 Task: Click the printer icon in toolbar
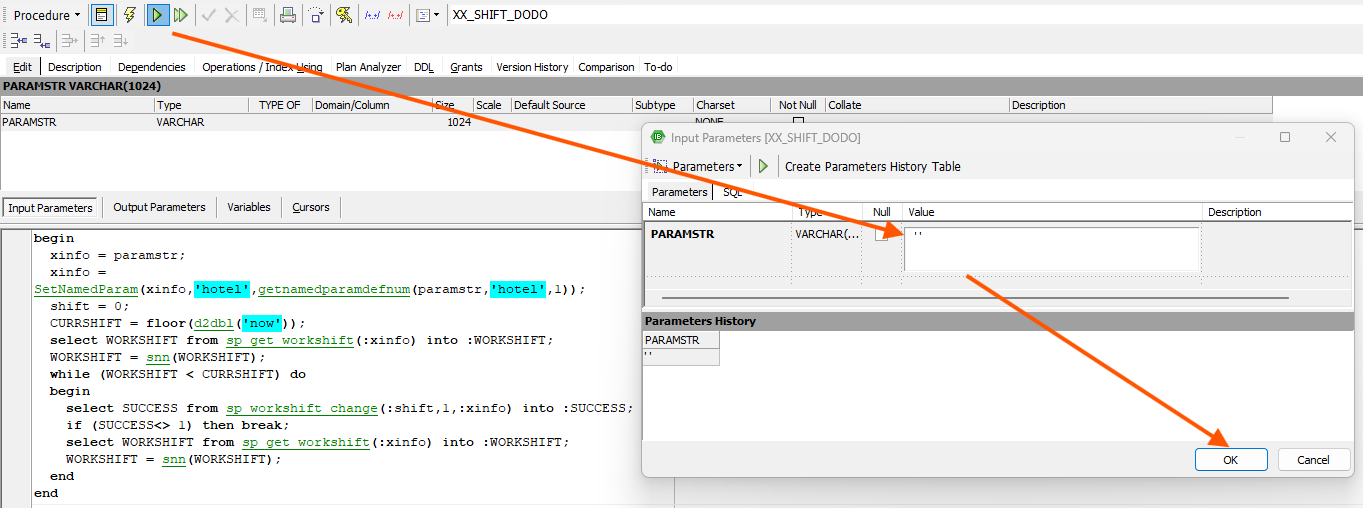click(288, 15)
